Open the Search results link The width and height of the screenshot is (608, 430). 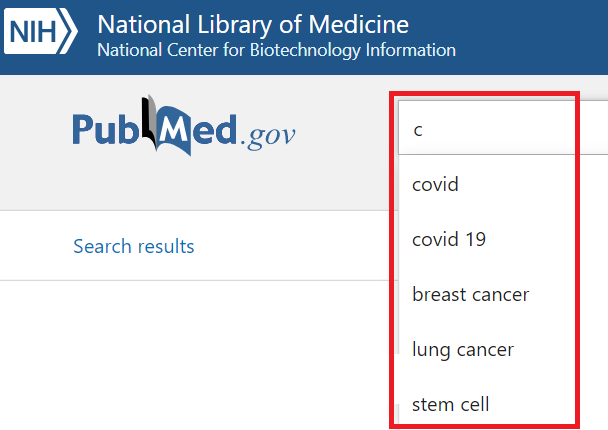coord(134,246)
